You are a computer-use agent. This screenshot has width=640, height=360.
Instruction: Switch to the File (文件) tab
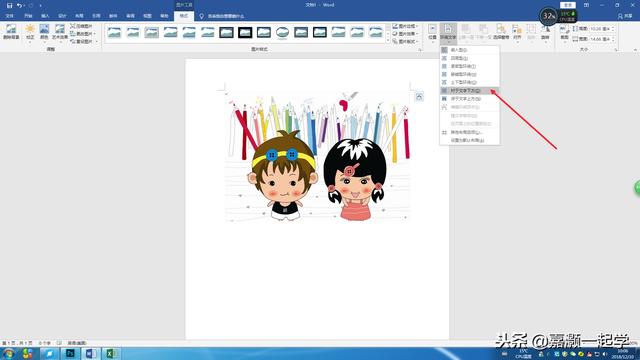[10, 16]
